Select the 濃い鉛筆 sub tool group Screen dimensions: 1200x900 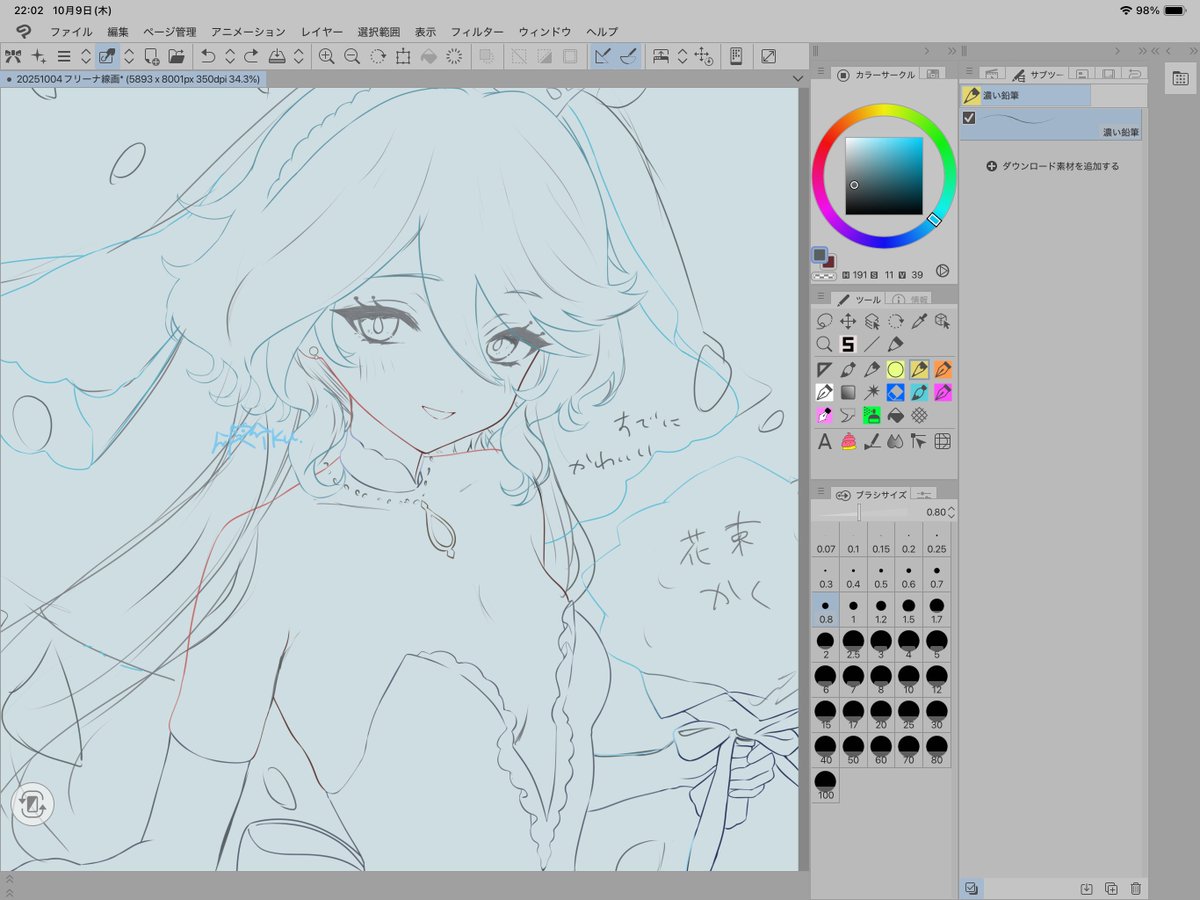click(1025, 95)
